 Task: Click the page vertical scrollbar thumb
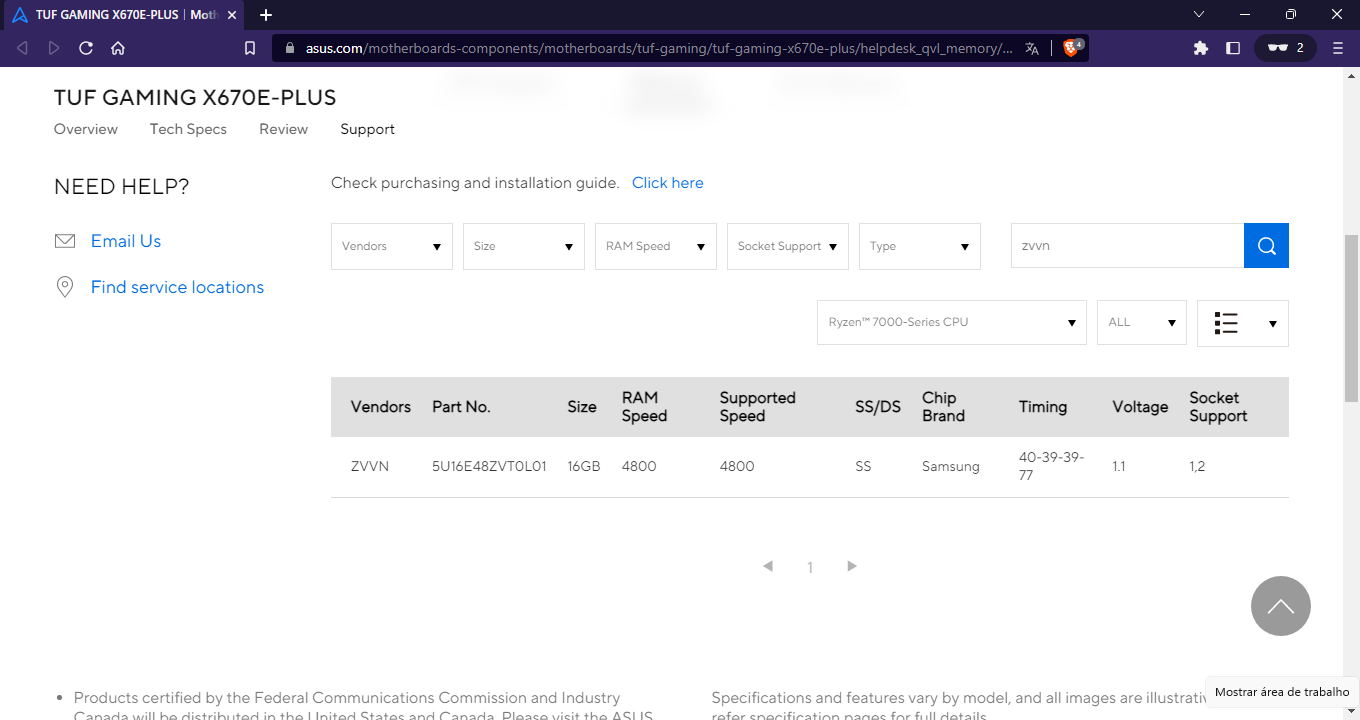coord(1351,318)
